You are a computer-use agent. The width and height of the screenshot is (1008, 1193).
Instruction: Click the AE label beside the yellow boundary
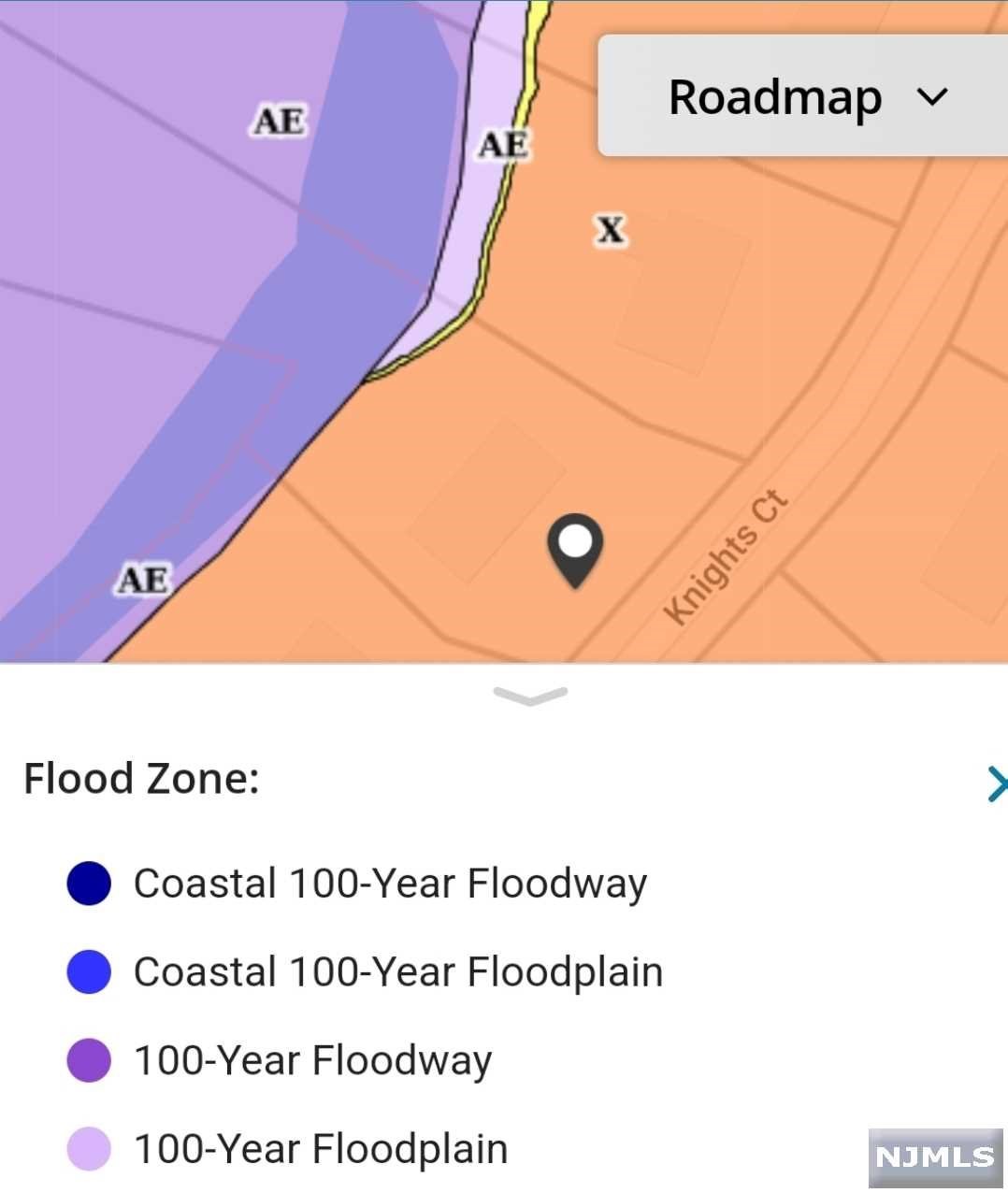click(x=503, y=145)
